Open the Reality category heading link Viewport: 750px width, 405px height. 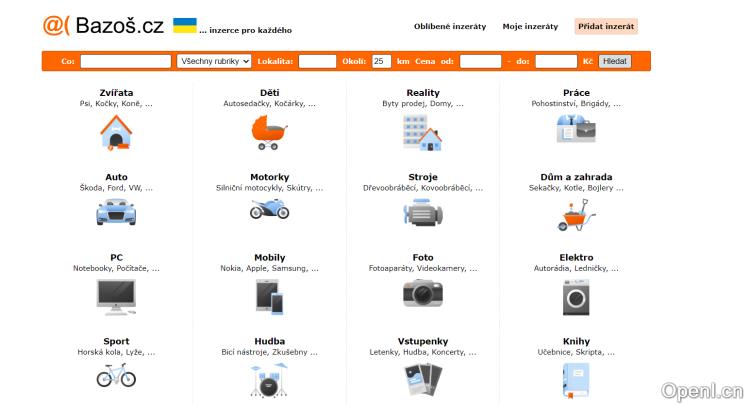pyautogui.click(x=423, y=93)
